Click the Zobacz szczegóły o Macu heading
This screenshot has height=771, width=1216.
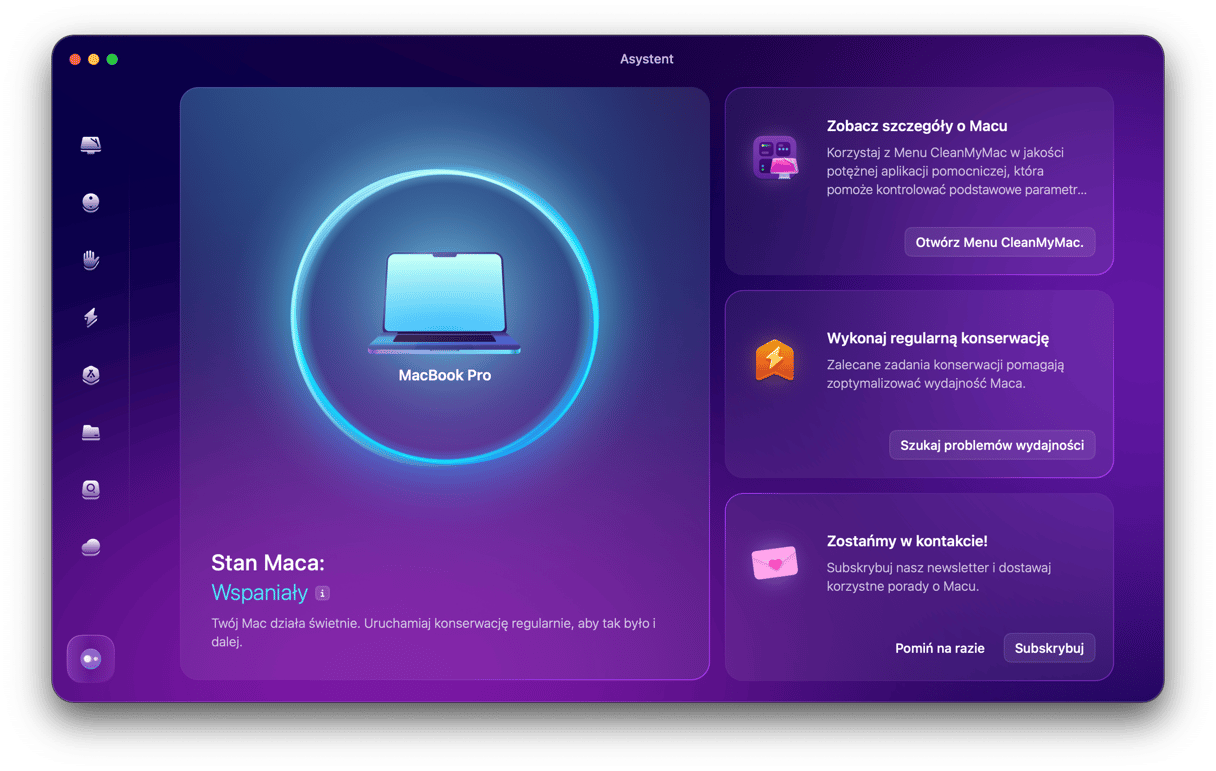[916, 126]
